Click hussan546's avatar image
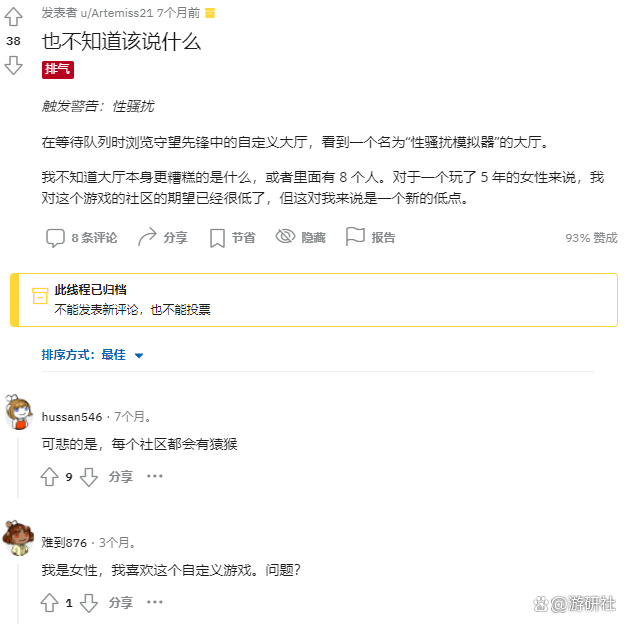Screen dimensions: 629x626 (x=18, y=411)
